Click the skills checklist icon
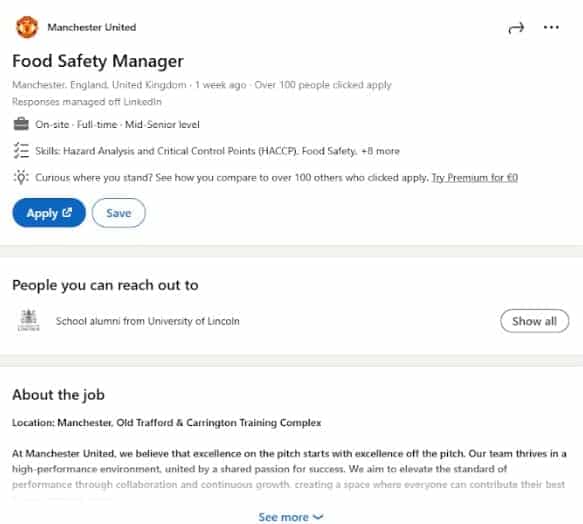The image size is (583, 524). (x=21, y=151)
